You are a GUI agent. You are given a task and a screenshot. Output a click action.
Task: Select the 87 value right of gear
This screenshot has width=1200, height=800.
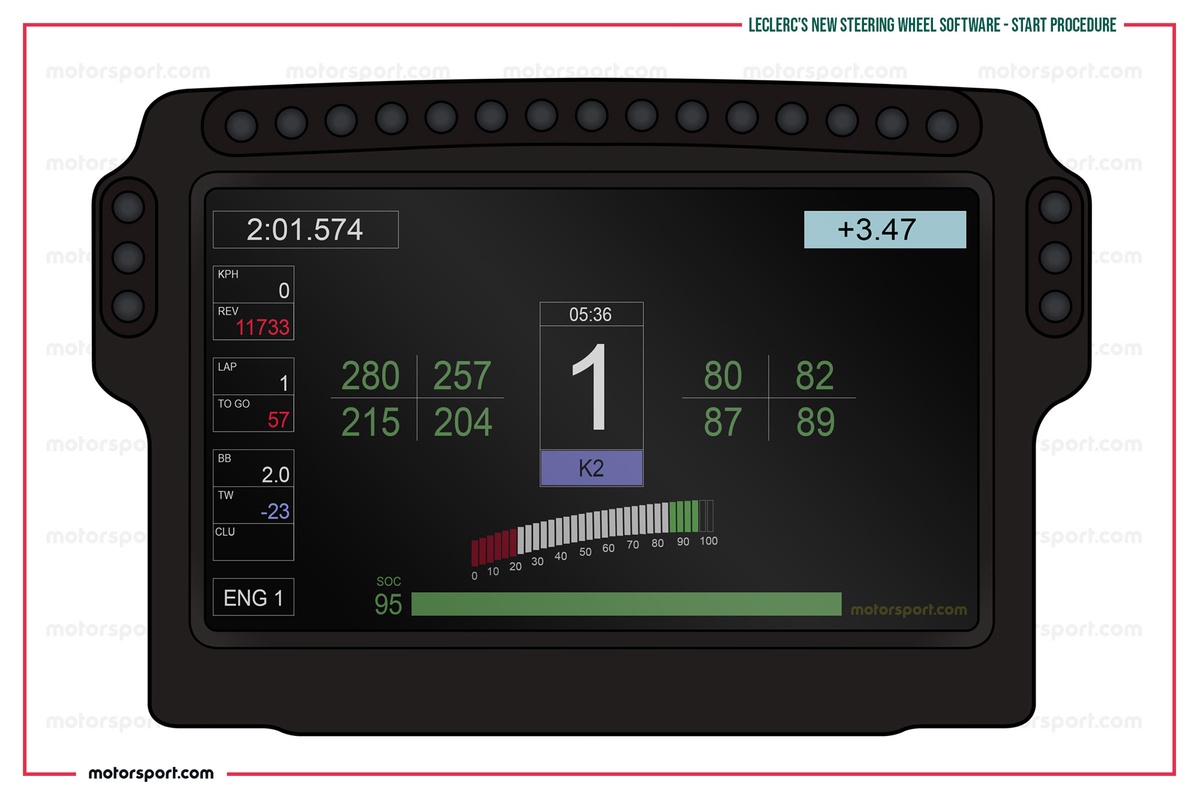(x=723, y=422)
